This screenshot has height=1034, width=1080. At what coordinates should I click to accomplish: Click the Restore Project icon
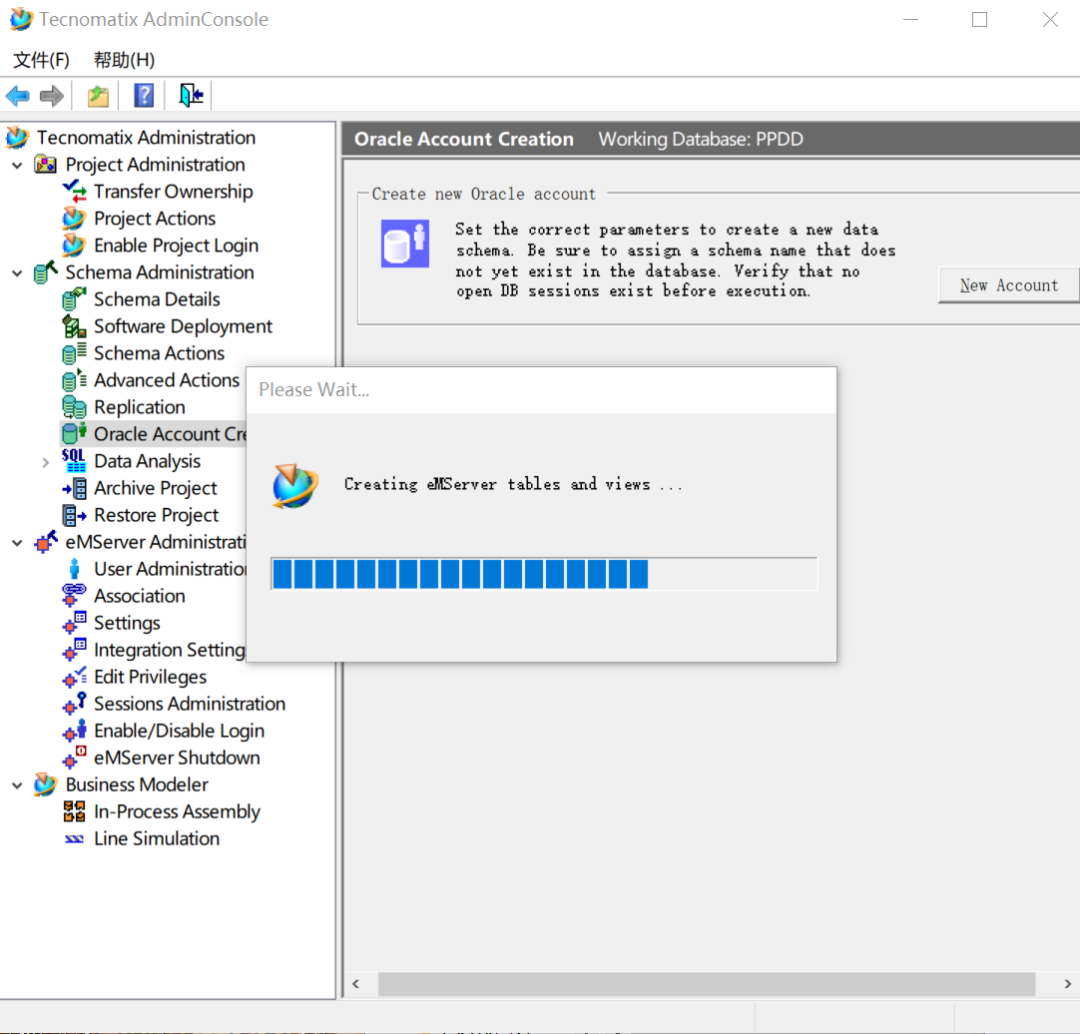coord(74,515)
